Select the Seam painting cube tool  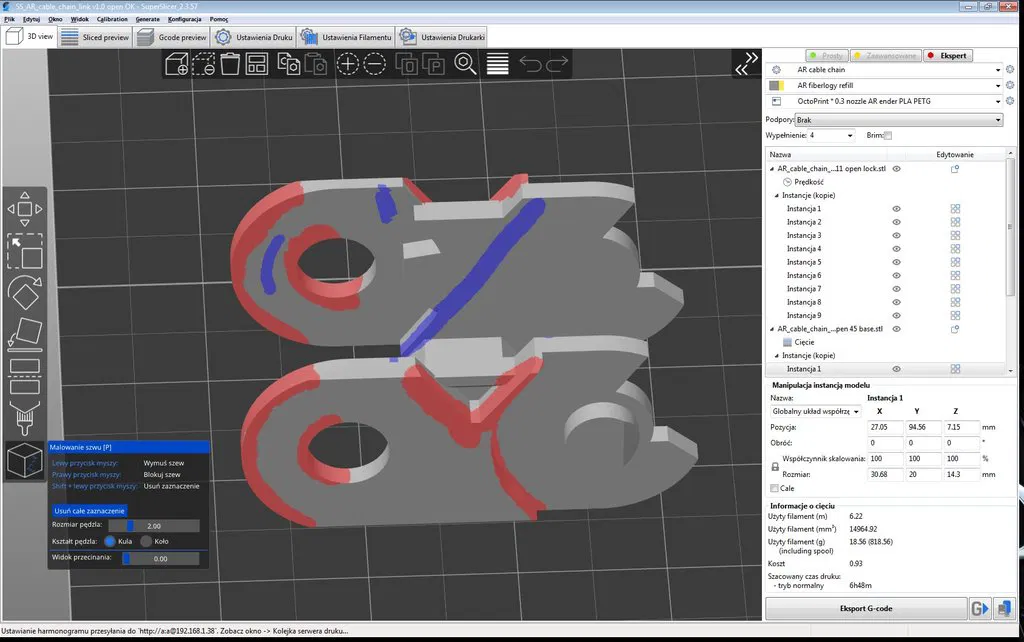(25, 460)
